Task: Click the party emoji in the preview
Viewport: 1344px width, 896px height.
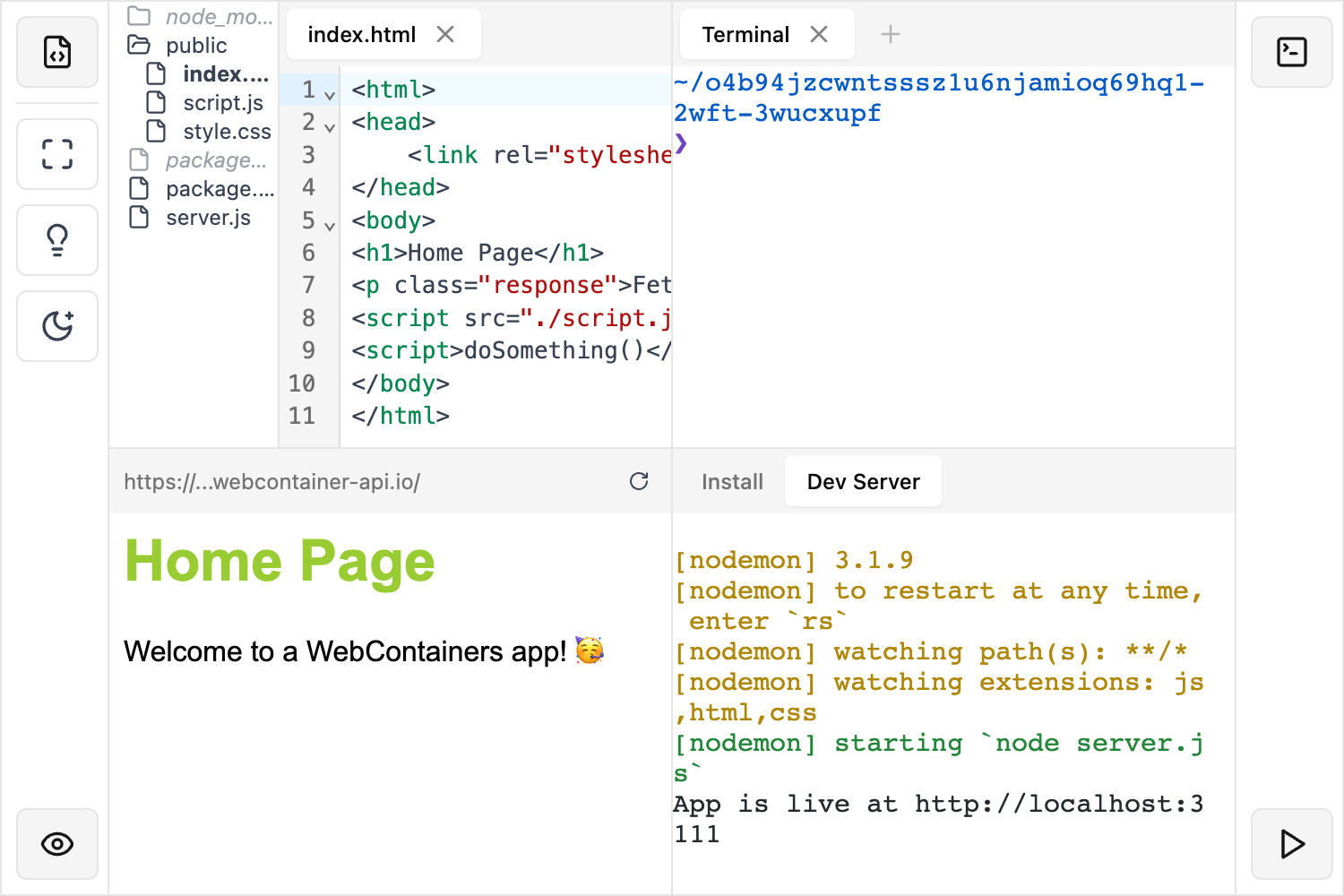Action: pos(590,650)
